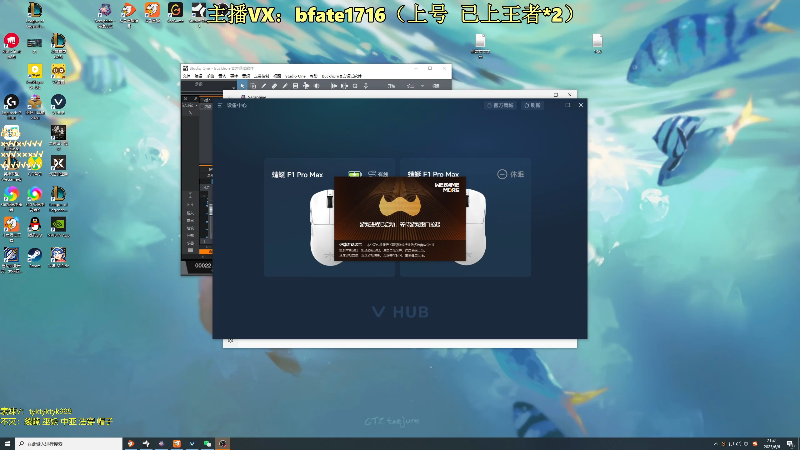Open the Studio One menu in menu bar
This screenshot has width=800, height=450.
[x=295, y=76]
